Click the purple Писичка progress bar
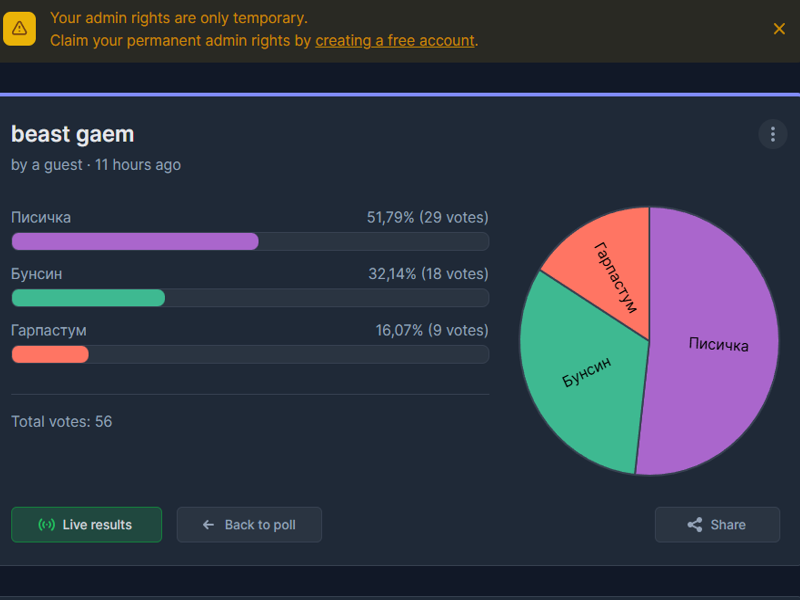Screen dimensions: 800x600 (135, 241)
